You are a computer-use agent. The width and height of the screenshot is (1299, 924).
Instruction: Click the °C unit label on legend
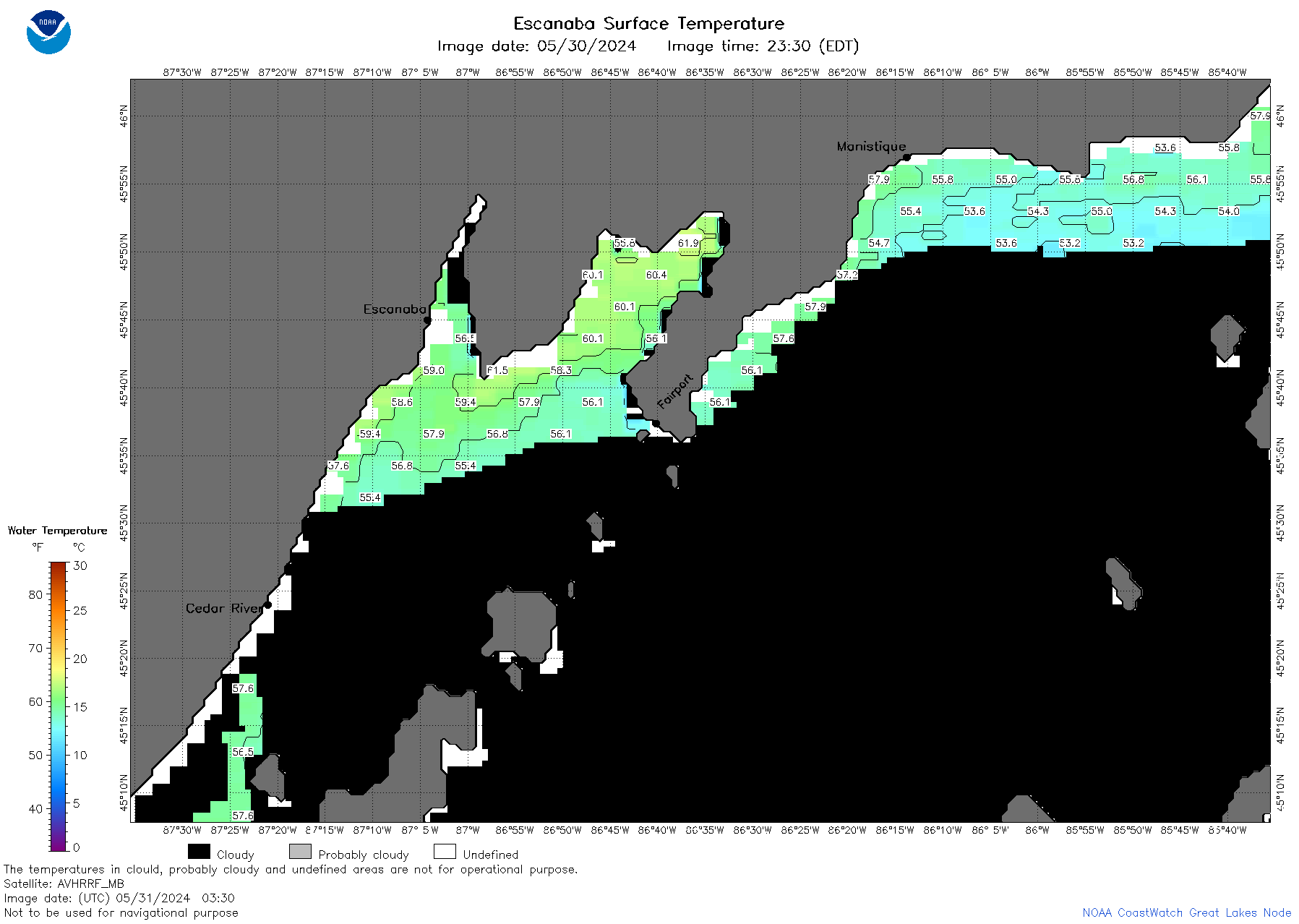coord(79,547)
